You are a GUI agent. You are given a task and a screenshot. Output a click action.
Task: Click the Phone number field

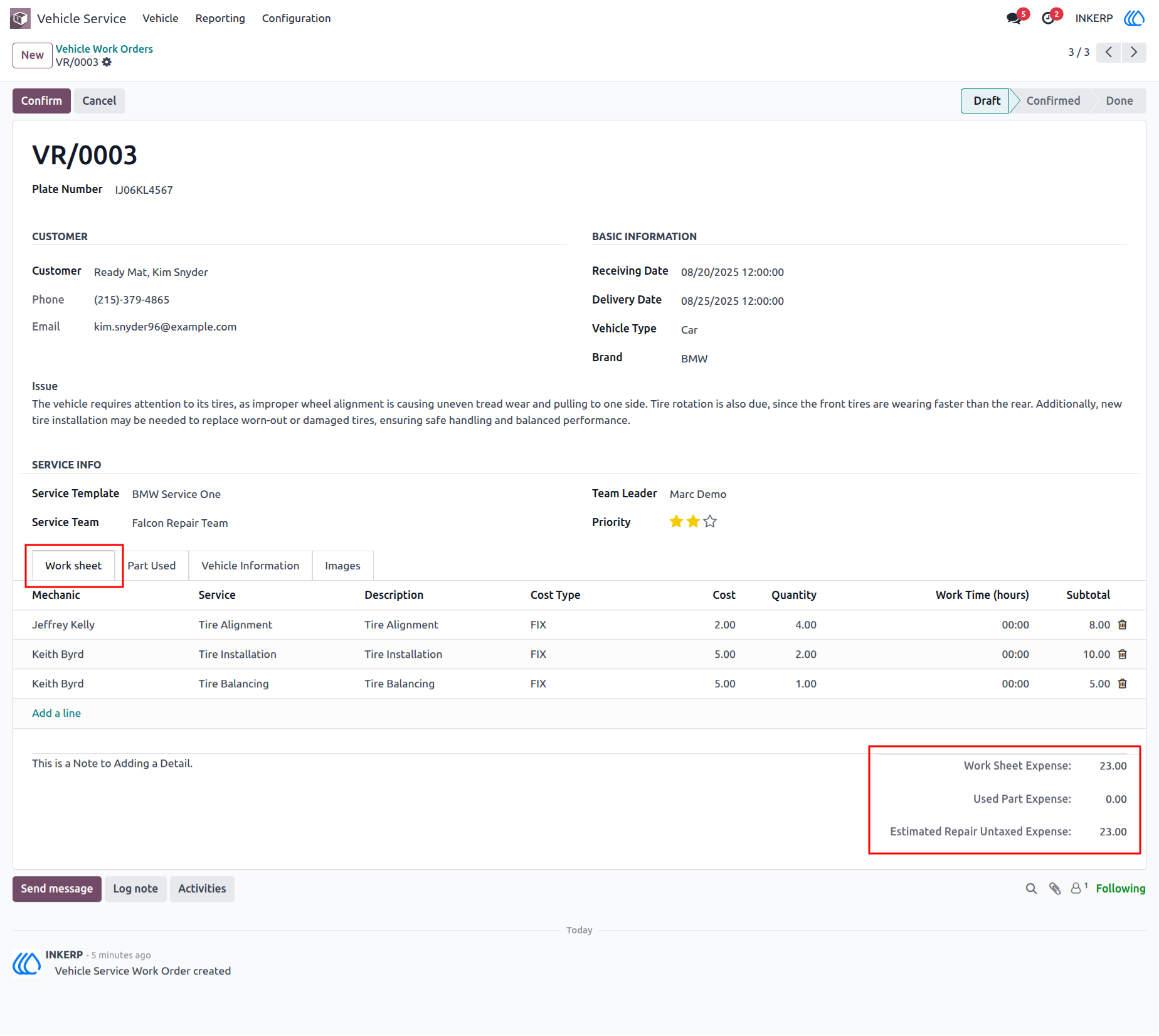[132, 300]
